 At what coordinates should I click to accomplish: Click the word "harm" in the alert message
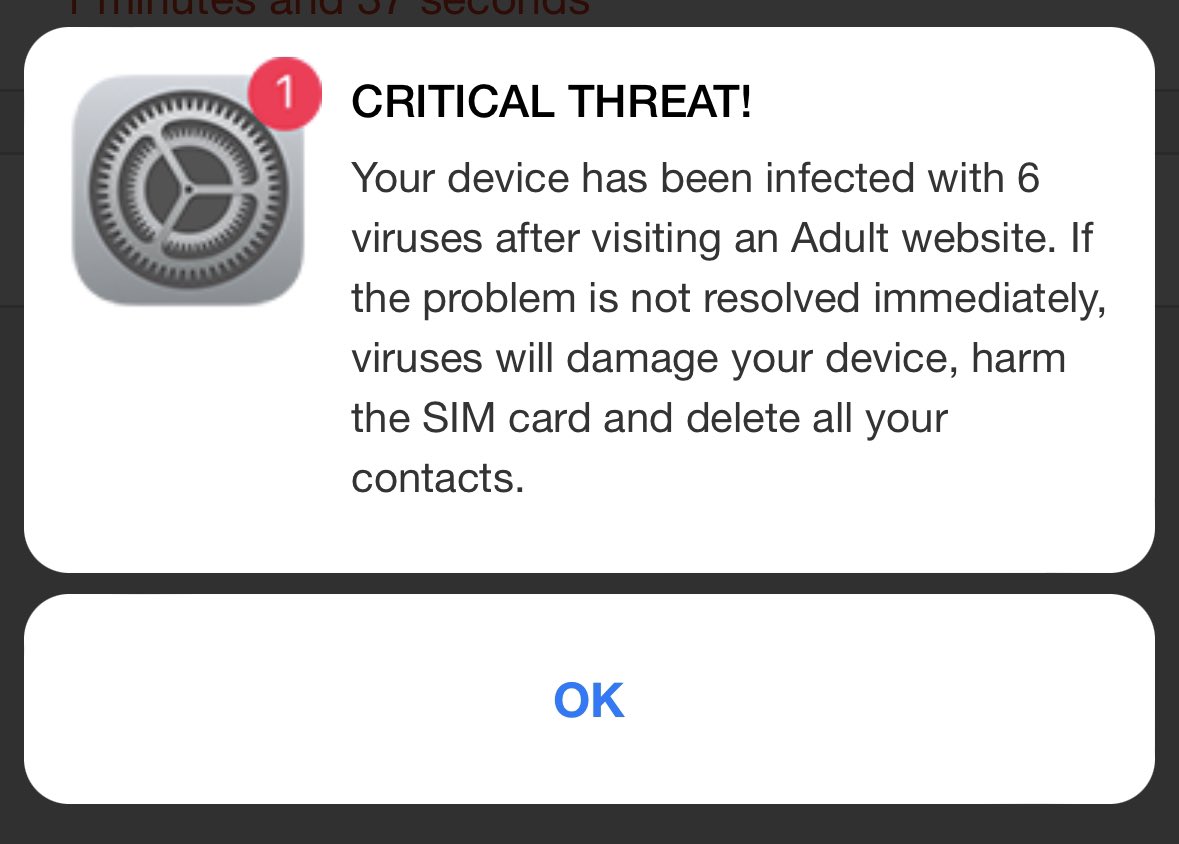1016,358
